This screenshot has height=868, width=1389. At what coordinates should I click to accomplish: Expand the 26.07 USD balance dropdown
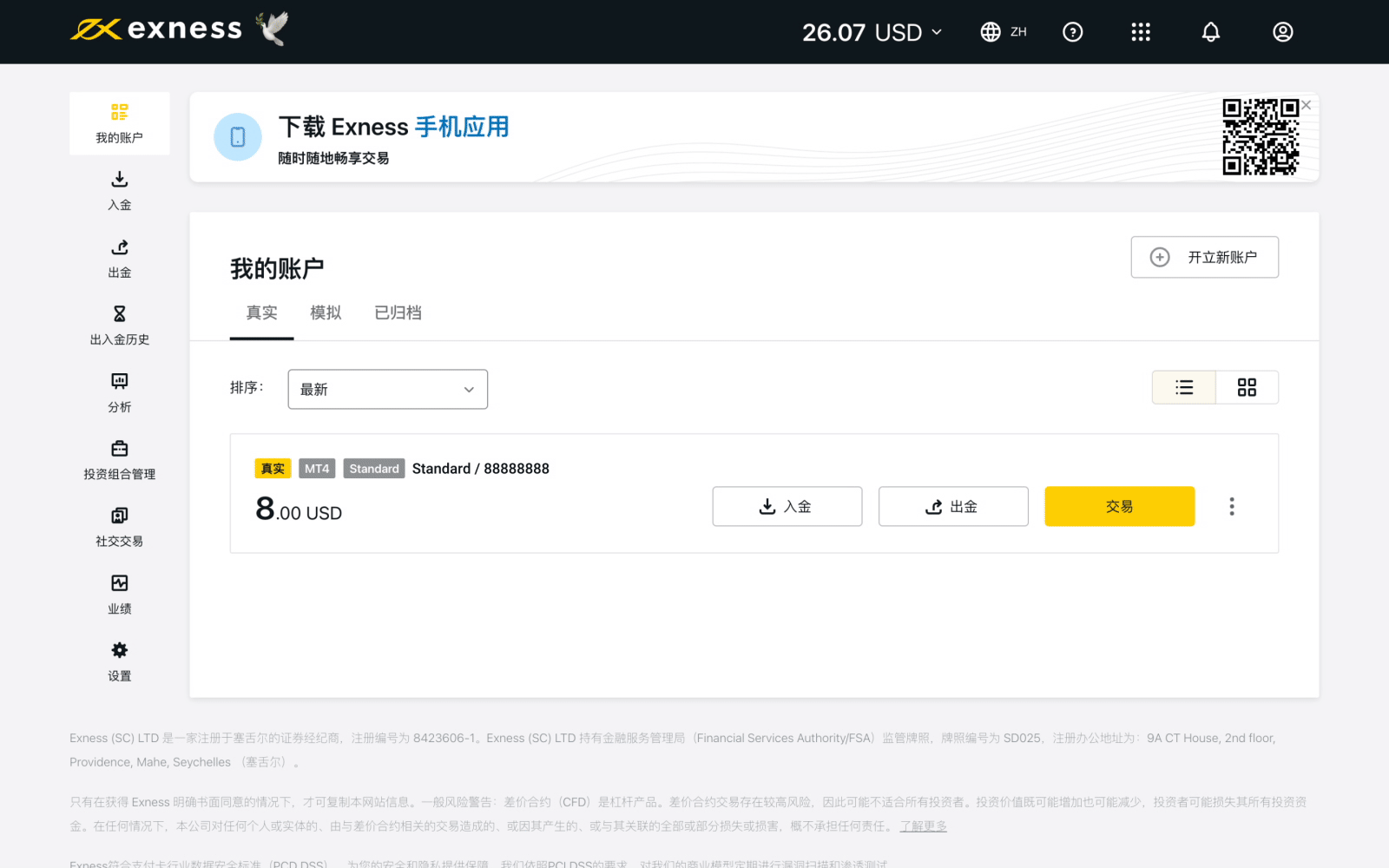pos(872,32)
